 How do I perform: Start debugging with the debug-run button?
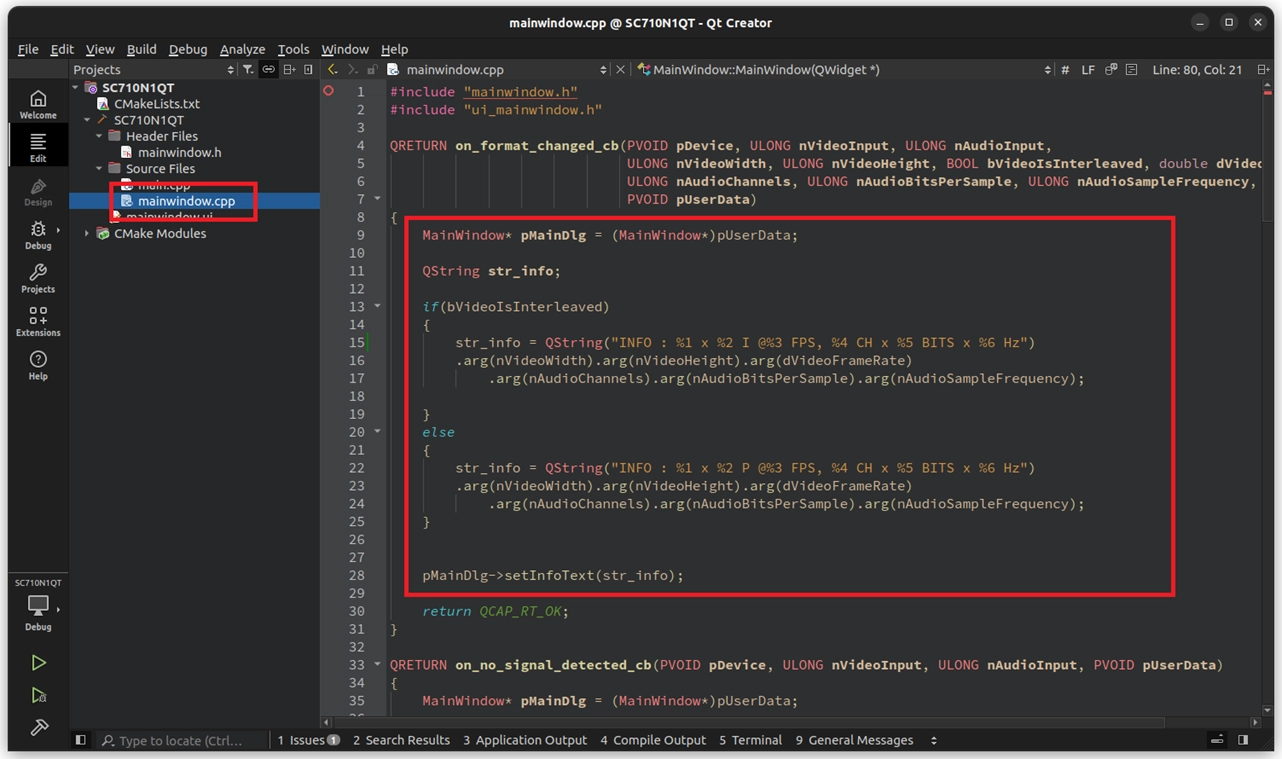point(38,695)
